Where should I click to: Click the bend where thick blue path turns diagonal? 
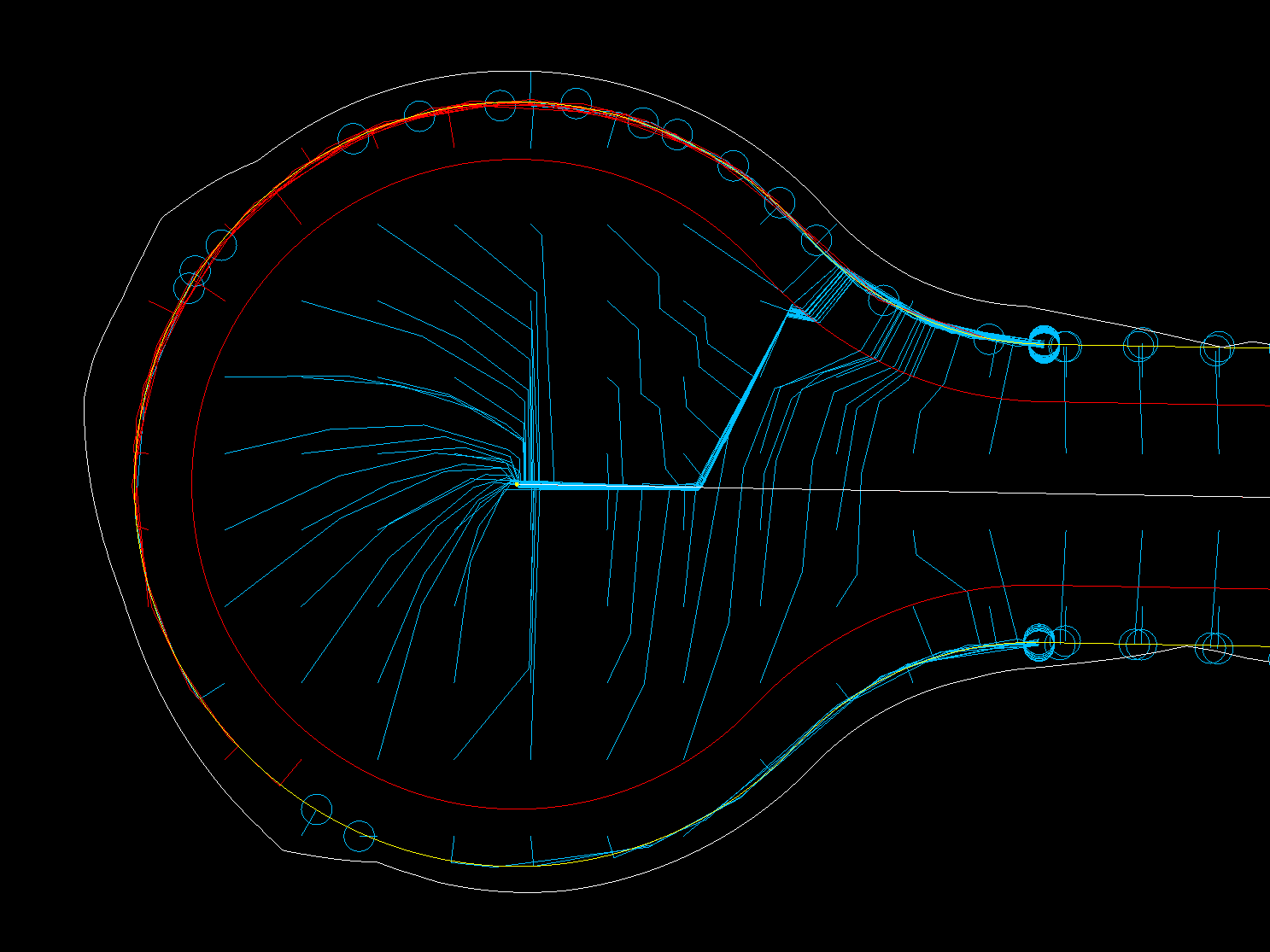click(699, 487)
